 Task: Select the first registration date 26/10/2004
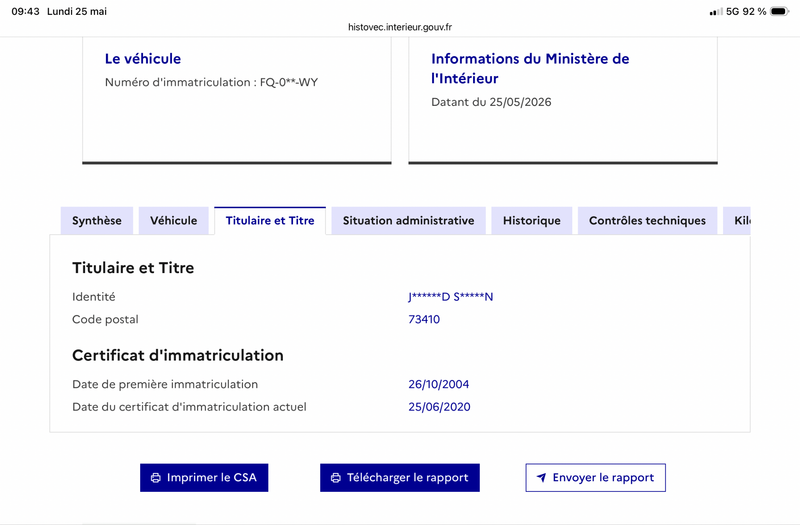(439, 384)
